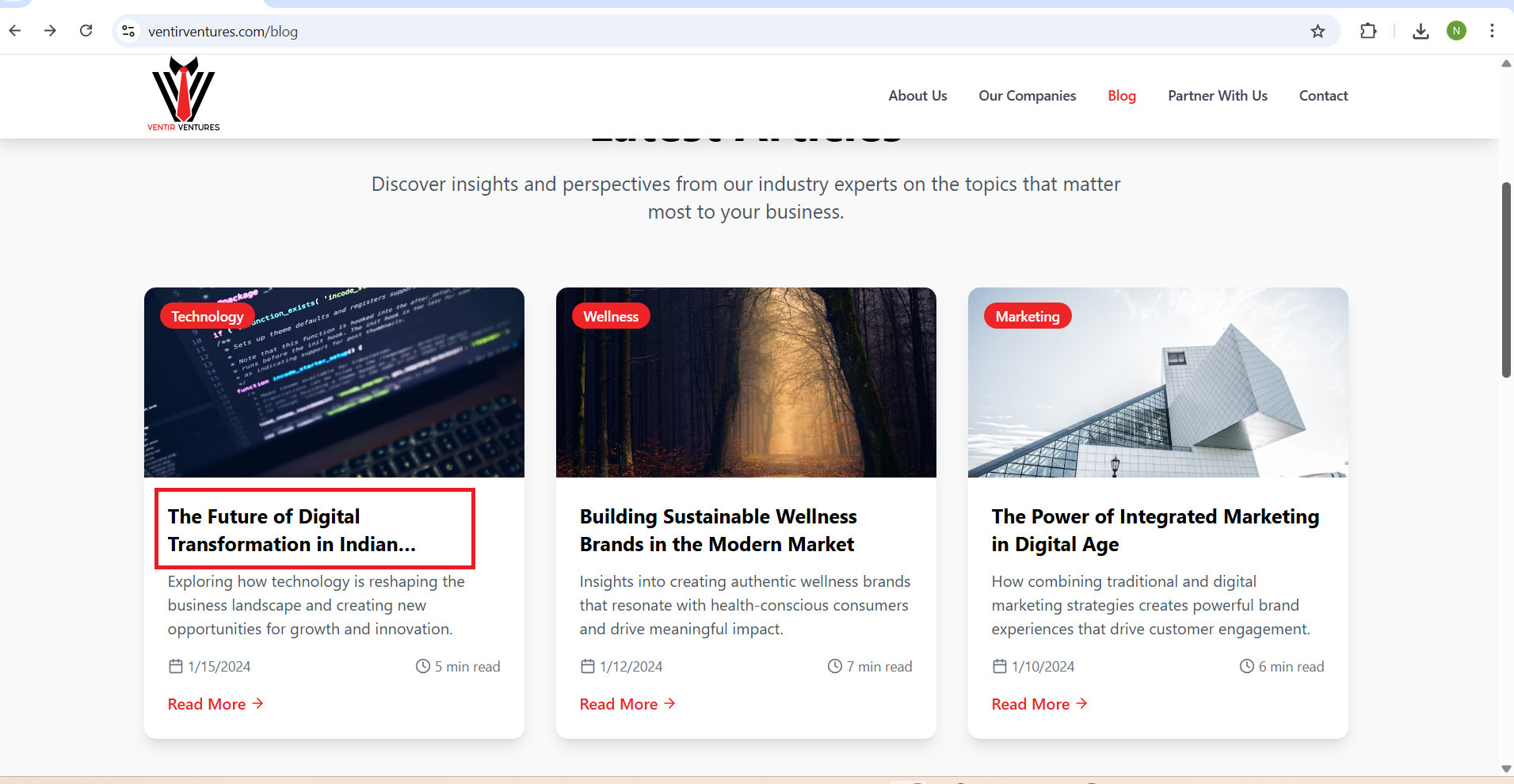Bookmark this page with the star icon
Screen dimensions: 1514x784
1318,31
